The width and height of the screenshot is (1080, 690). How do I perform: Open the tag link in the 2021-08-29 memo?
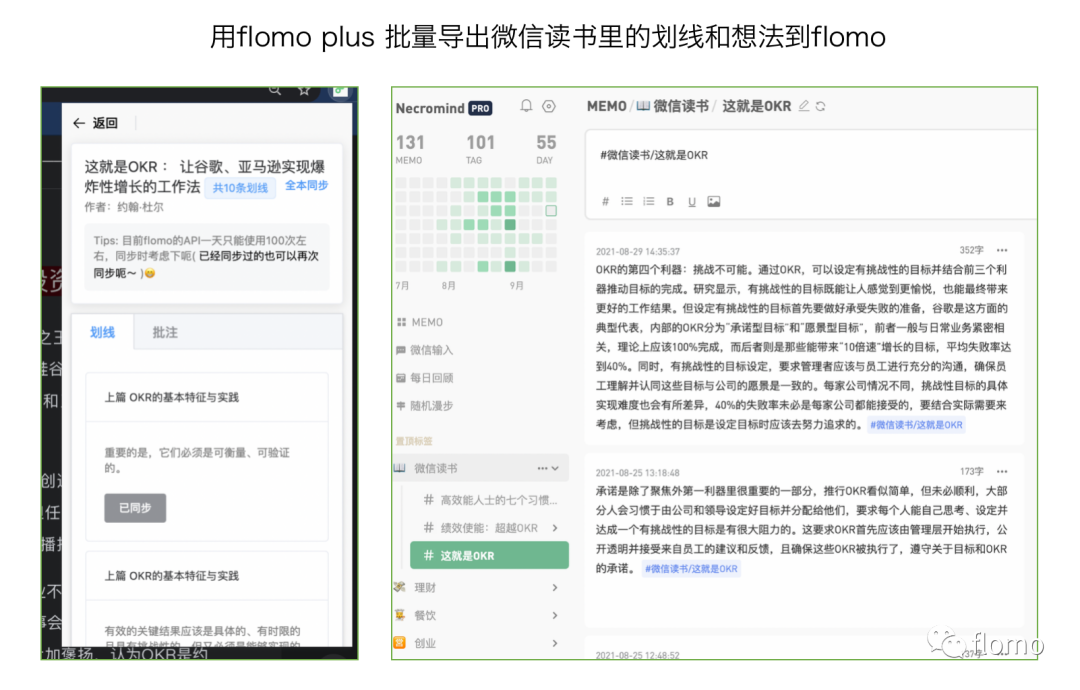pos(916,425)
